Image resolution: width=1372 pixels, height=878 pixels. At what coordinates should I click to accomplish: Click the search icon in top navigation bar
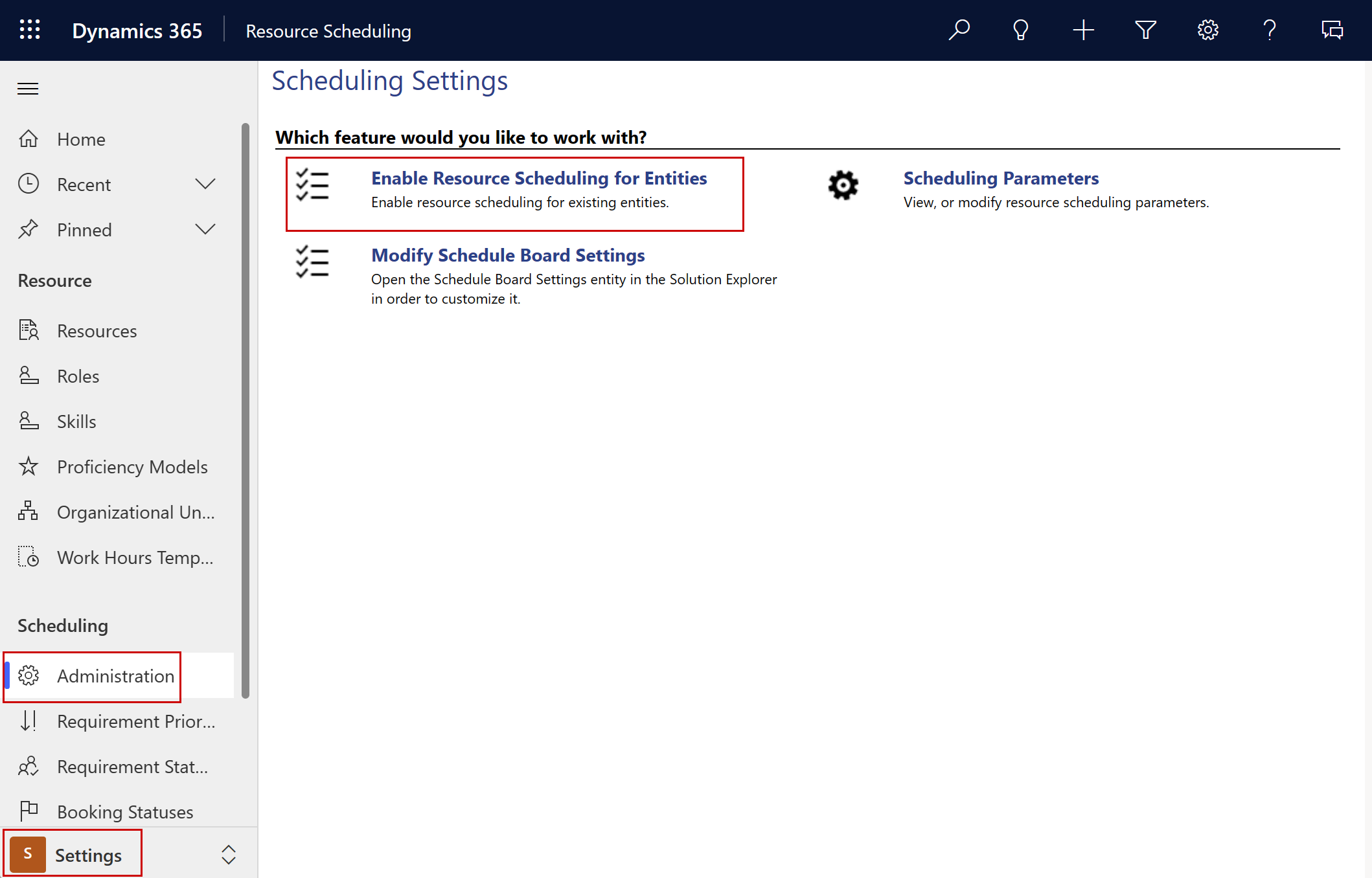(957, 30)
